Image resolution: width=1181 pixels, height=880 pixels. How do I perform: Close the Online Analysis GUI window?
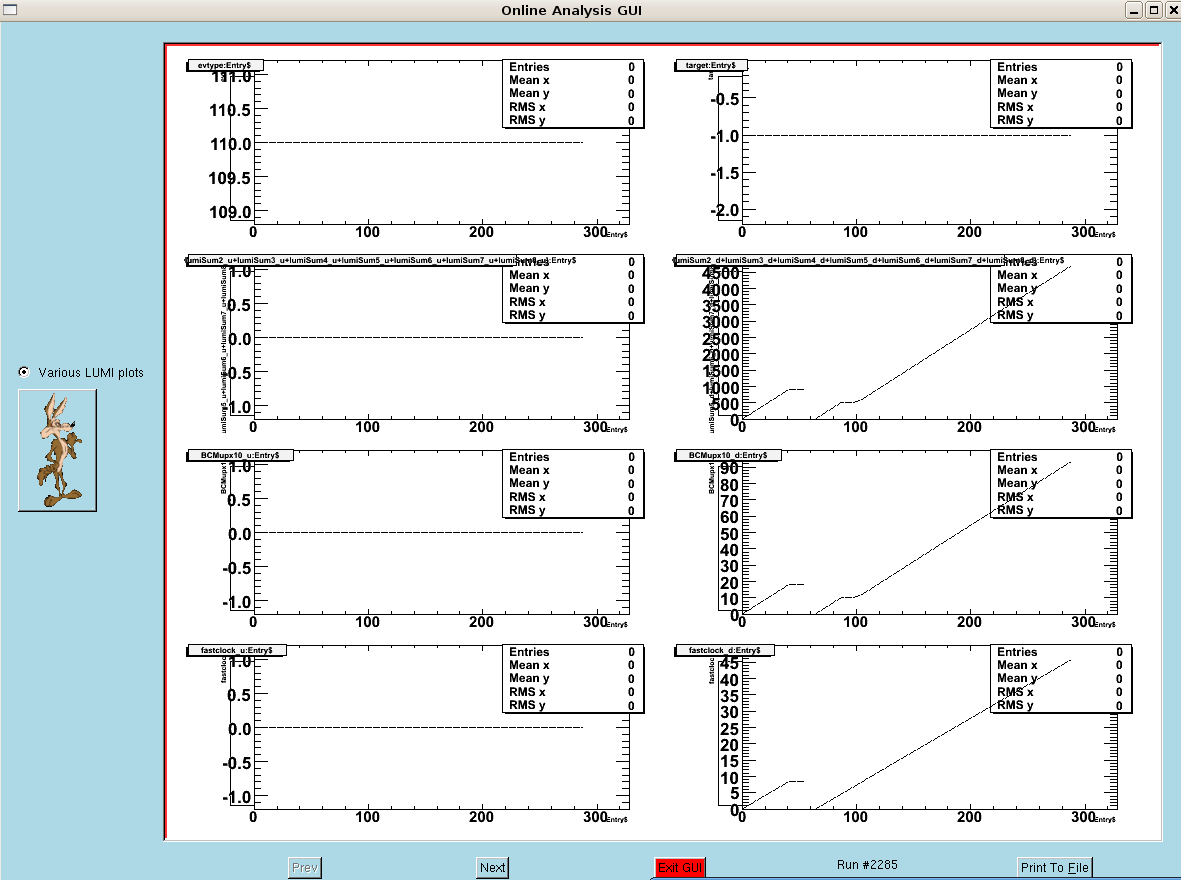click(1172, 10)
